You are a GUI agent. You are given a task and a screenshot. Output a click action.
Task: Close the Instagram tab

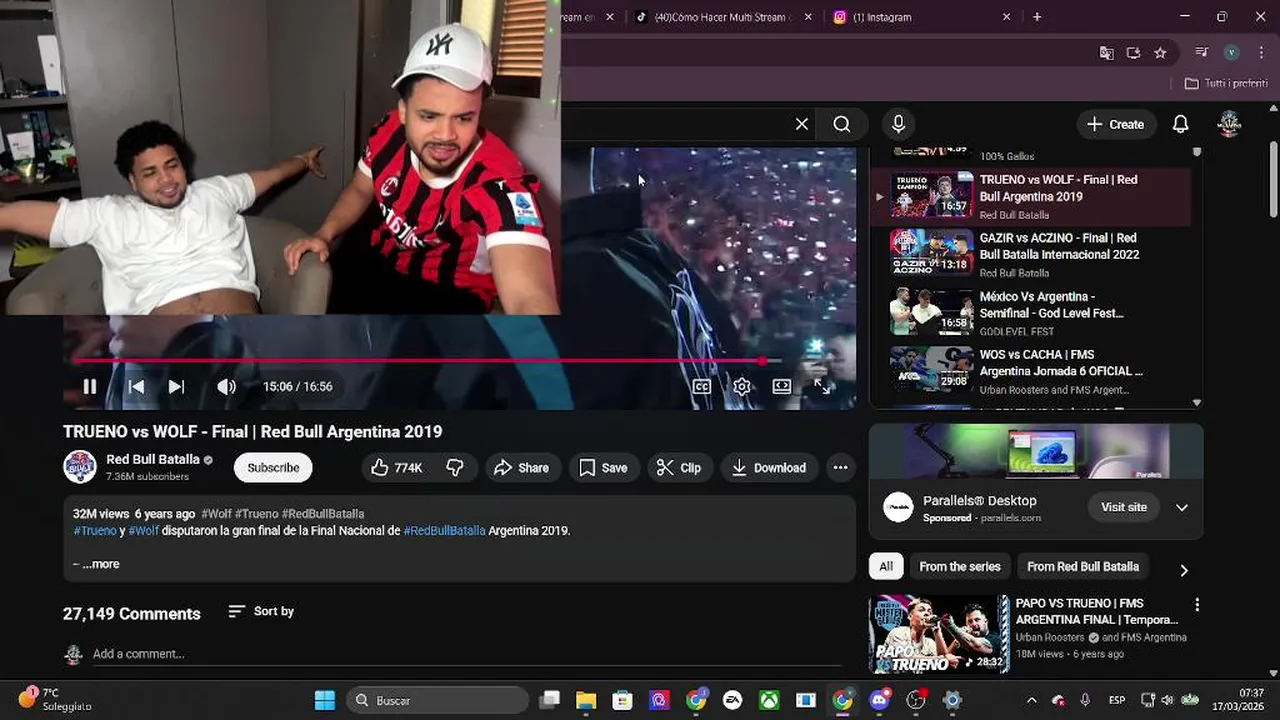(x=1006, y=17)
